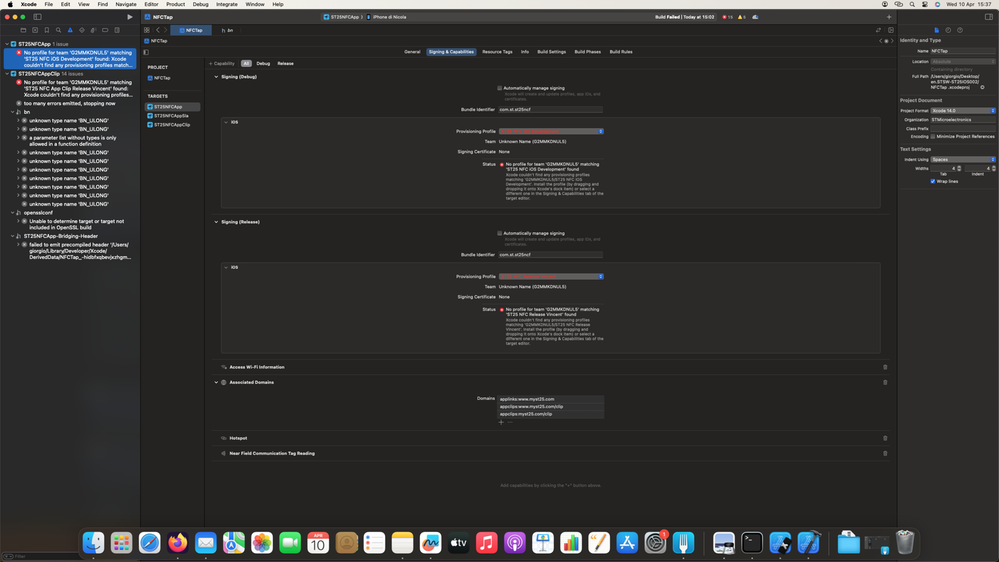Open Debug Provisioning Profile dropdown

551,131
